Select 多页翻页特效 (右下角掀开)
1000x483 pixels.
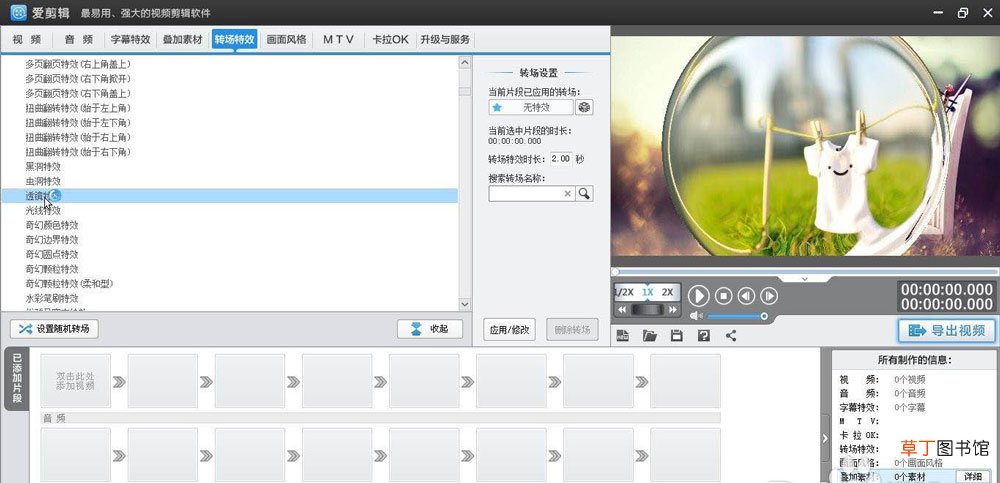(78, 78)
